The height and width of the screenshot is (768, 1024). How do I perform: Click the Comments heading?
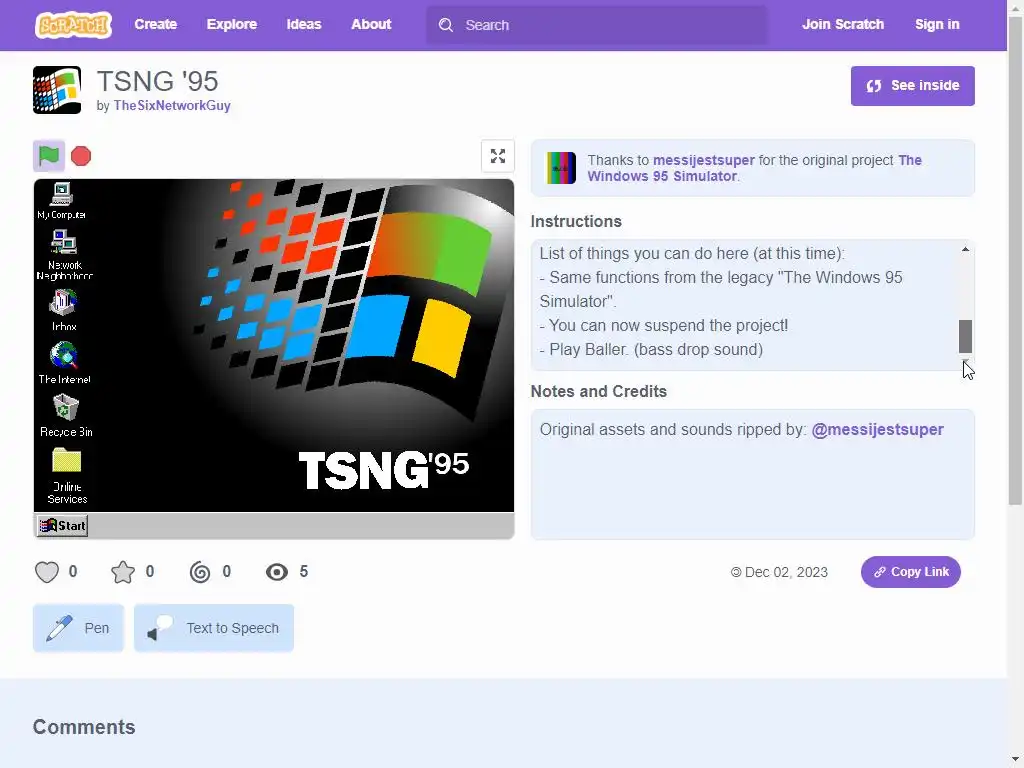(x=84, y=727)
